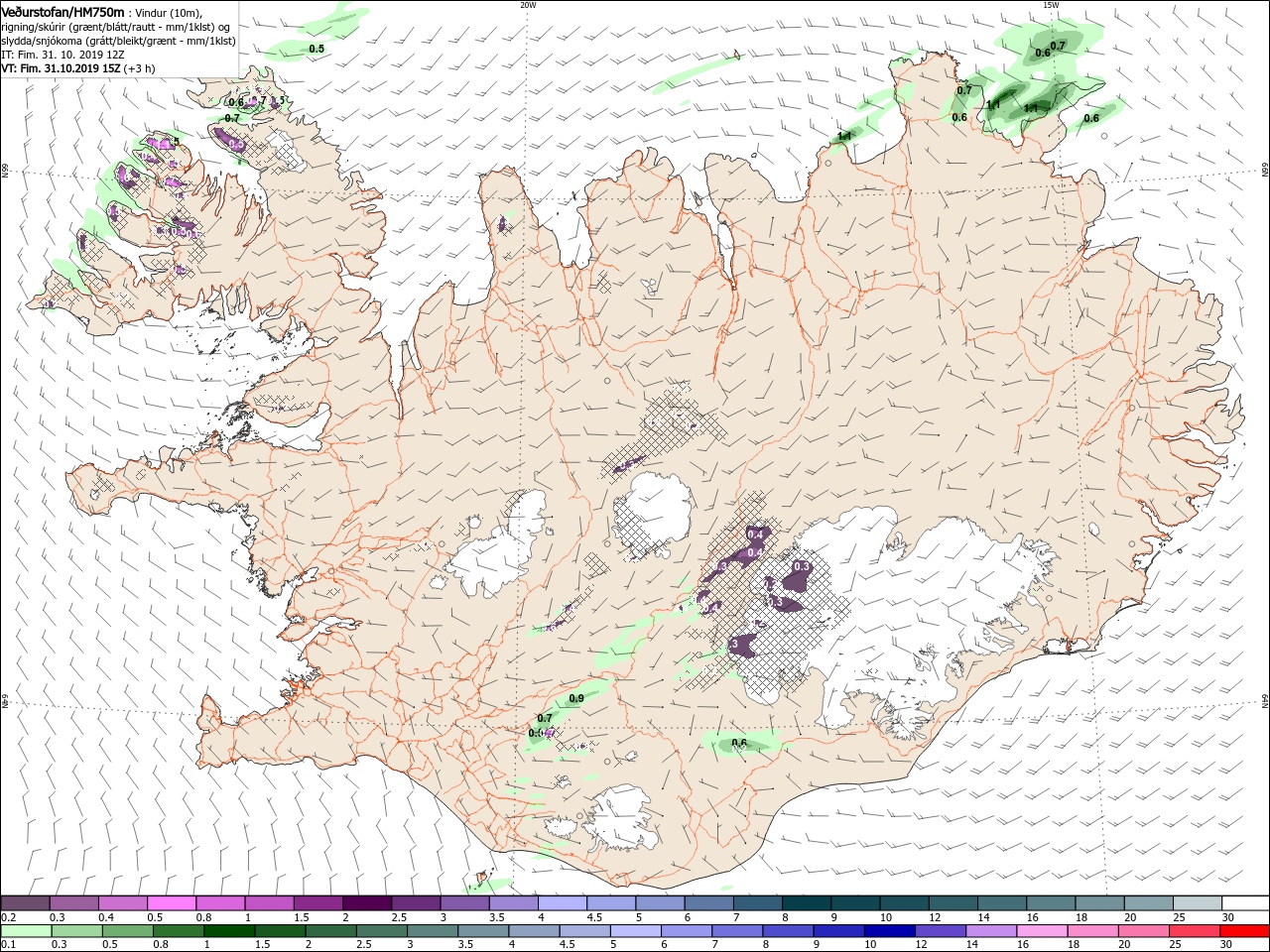
Task: Click the "slydda/snjókoma" legend description line
Action: click(119, 41)
